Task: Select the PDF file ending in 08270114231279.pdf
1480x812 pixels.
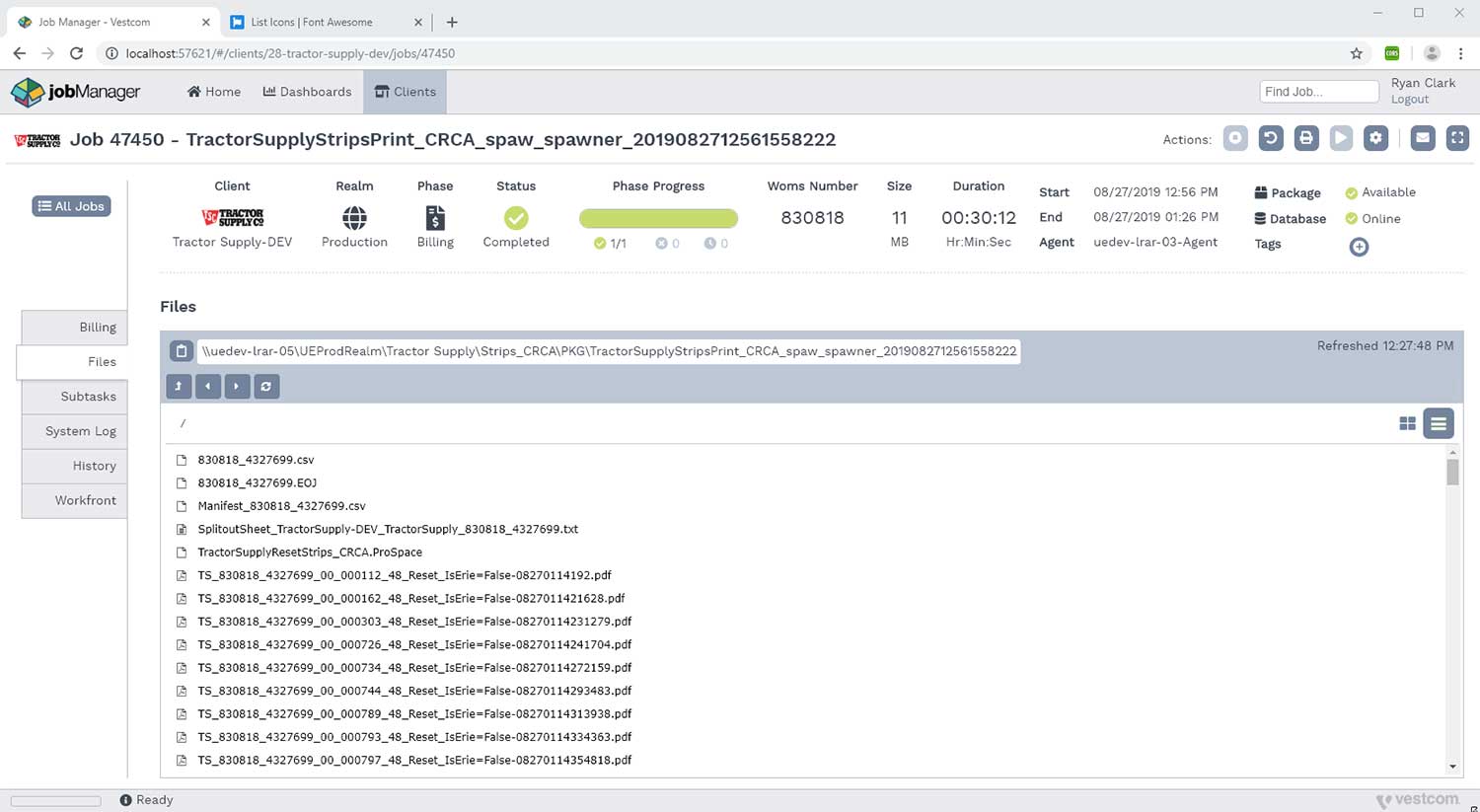Action: click(x=414, y=622)
